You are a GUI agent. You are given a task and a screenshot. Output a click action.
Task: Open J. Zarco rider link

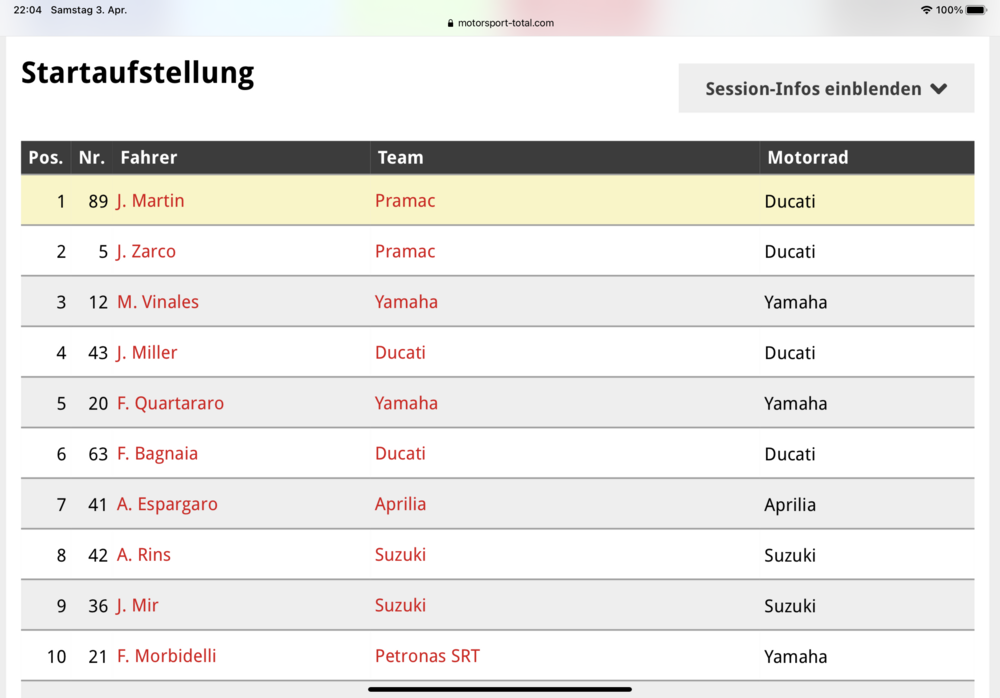(x=146, y=251)
